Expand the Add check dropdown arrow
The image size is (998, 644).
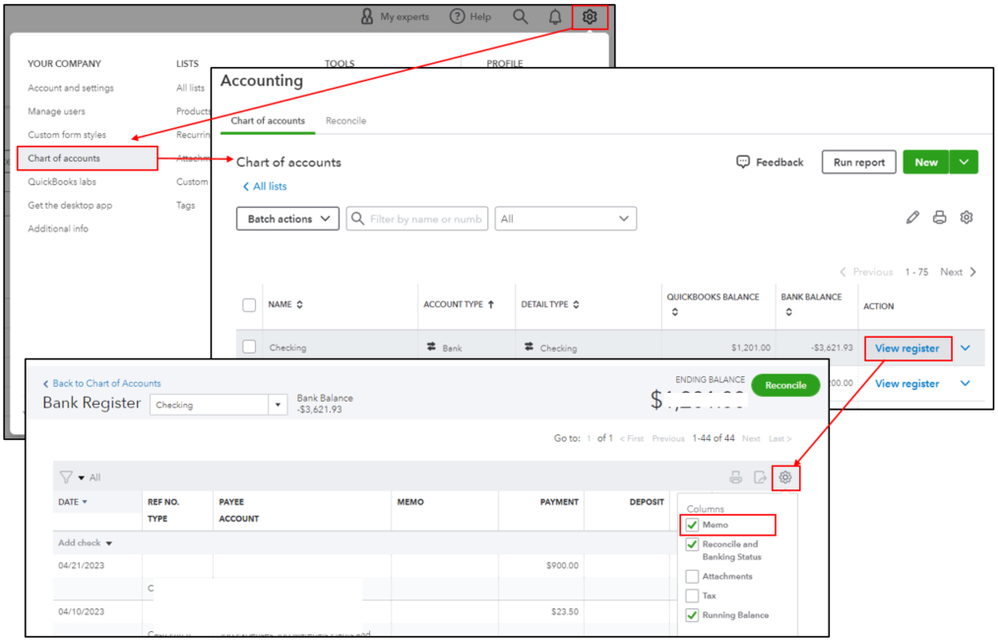[x=109, y=543]
